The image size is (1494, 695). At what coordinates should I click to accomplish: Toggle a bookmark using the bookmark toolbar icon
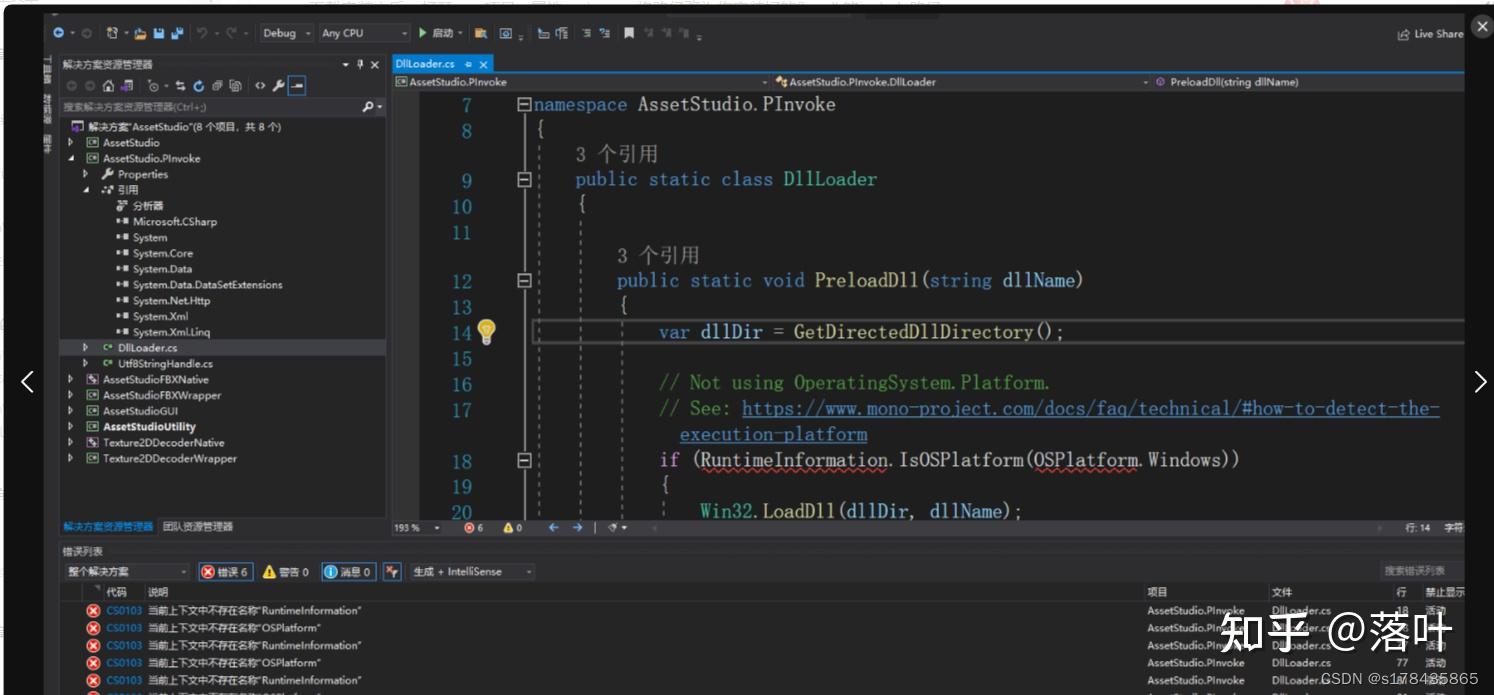(629, 32)
